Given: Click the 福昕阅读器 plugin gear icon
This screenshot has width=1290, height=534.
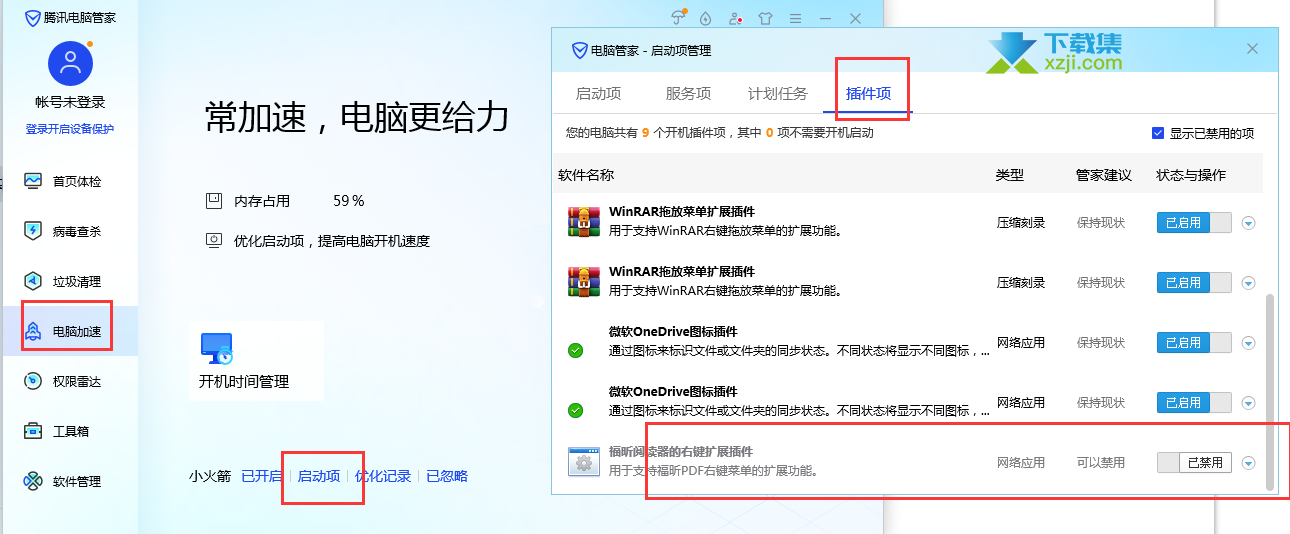Looking at the screenshot, I should pyautogui.click(x=583, y=462).
